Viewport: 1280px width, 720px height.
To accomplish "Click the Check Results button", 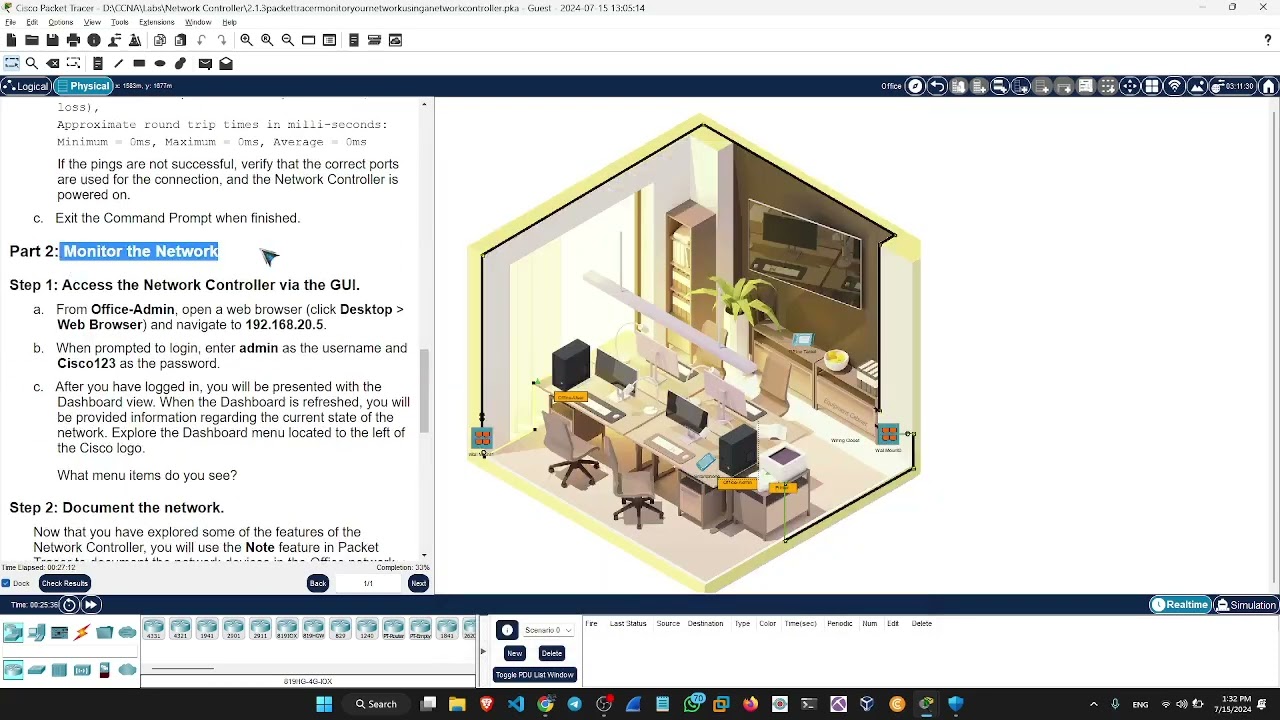I will click(x=65, y=583).
